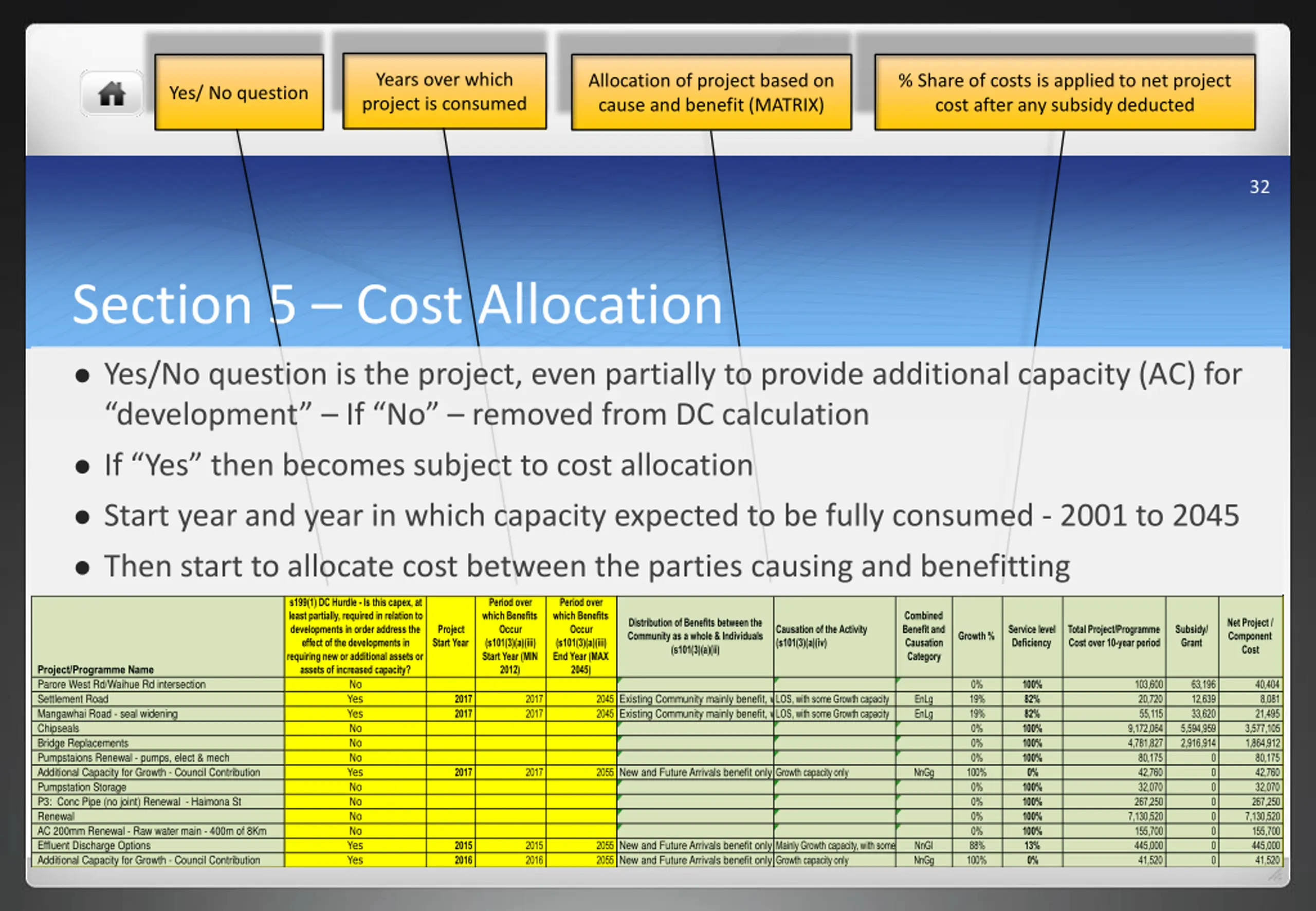Select '% Share of costs' callout box
Screen dimensions: 1316x911
pos(1064,93)
